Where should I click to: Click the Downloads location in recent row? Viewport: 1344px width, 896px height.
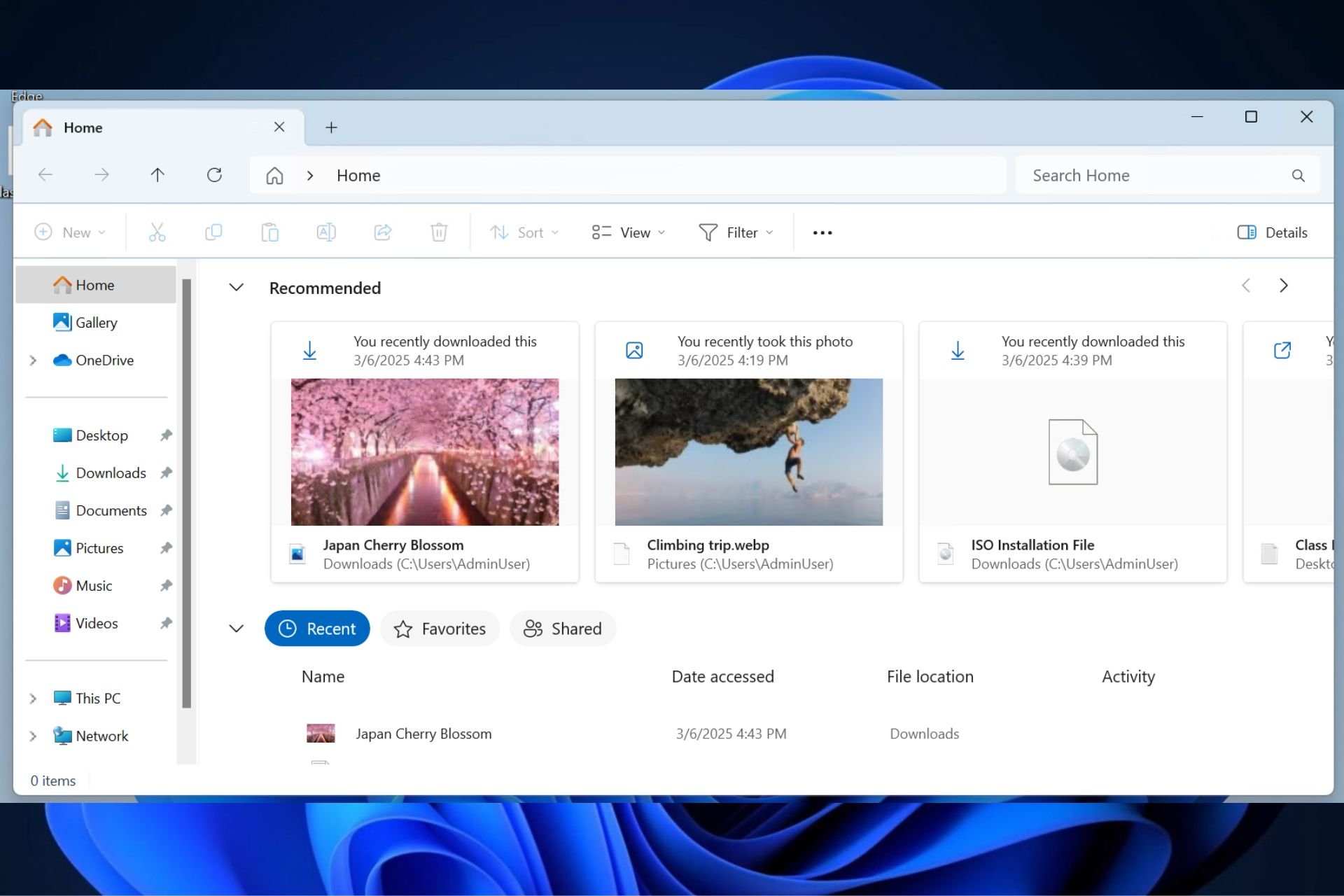[x=924, y=734]
